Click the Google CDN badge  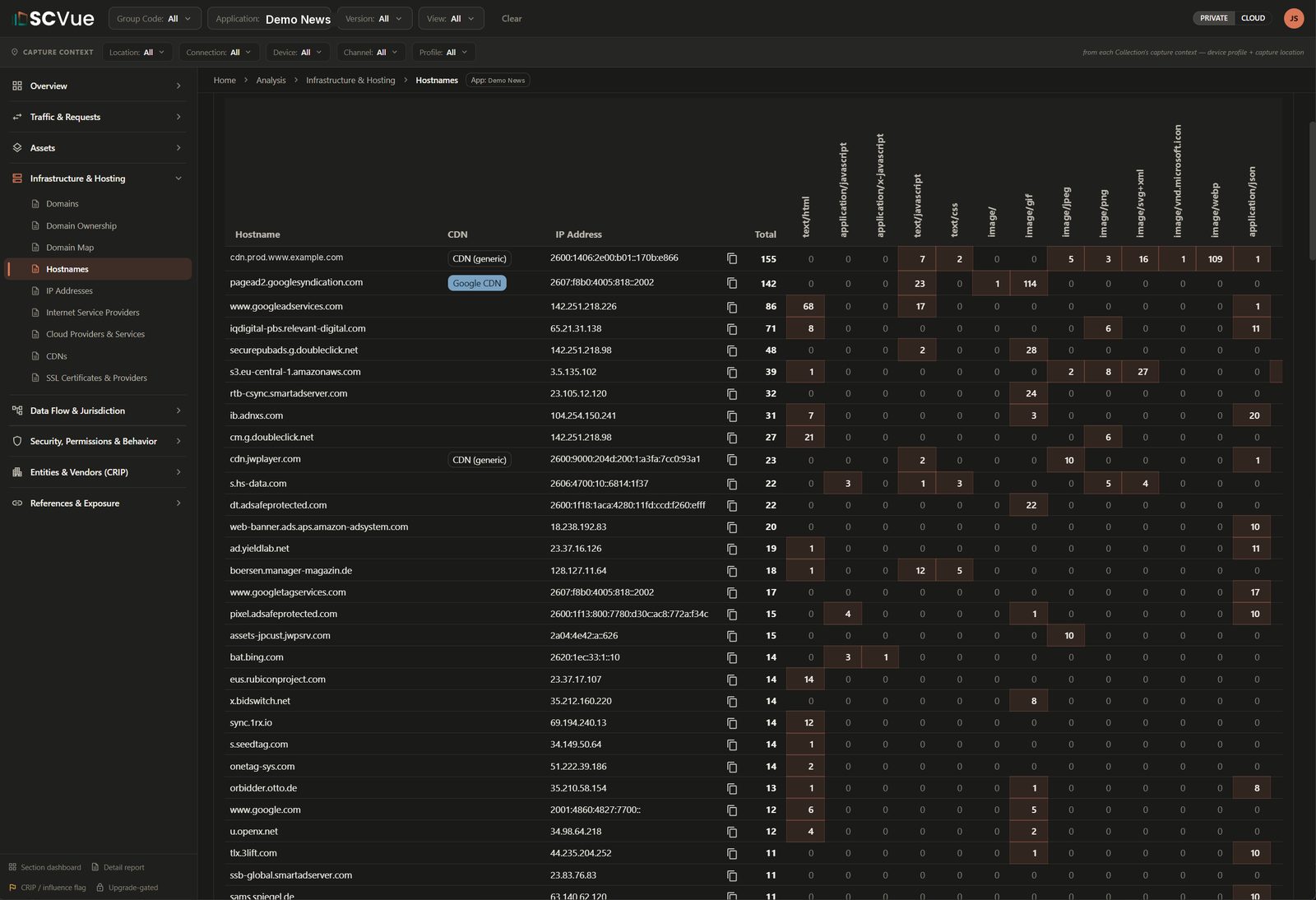pos(477,283)
